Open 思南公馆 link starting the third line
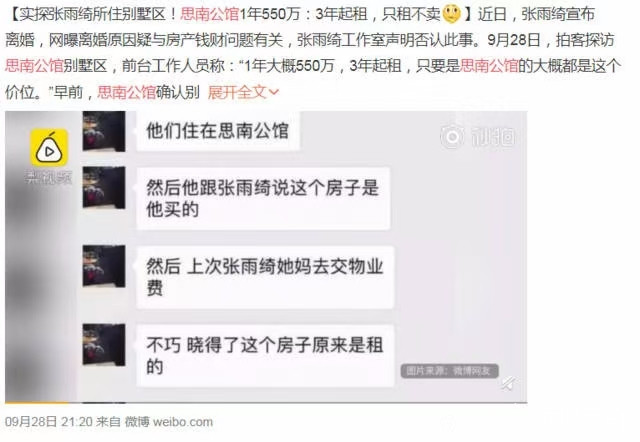 (x=34, y=66)
